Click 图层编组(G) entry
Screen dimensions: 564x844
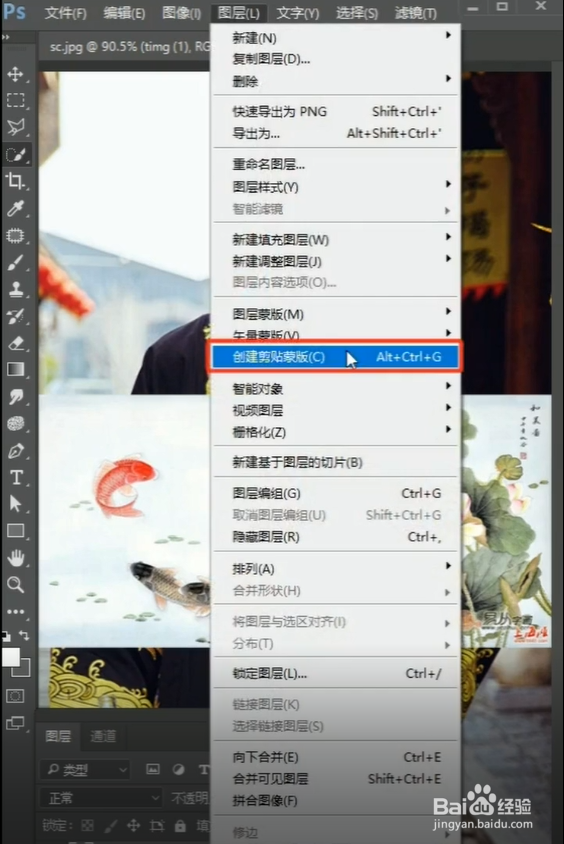335,493
